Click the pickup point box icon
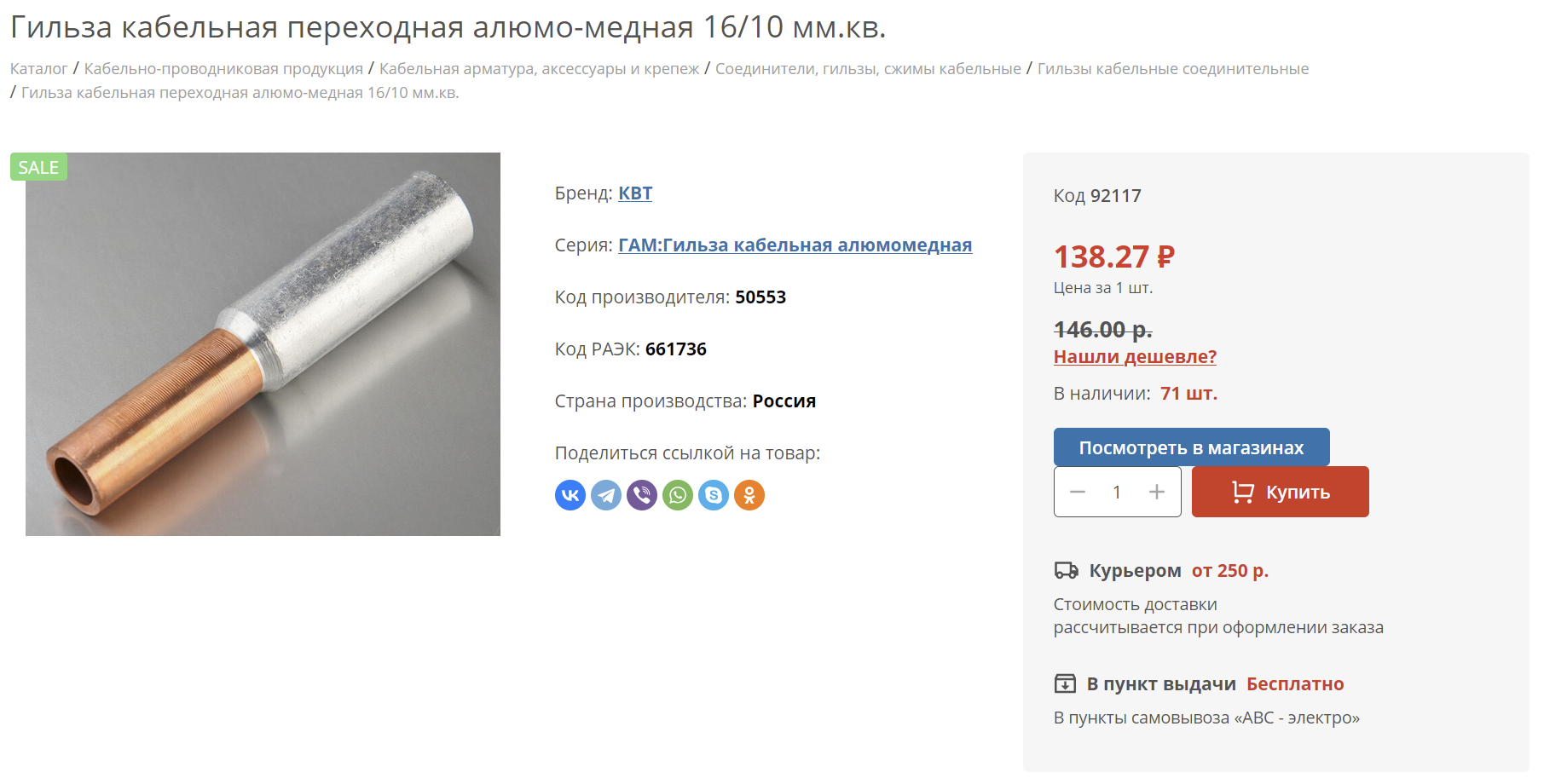Screen dimensions: 1544x784 1065,683
